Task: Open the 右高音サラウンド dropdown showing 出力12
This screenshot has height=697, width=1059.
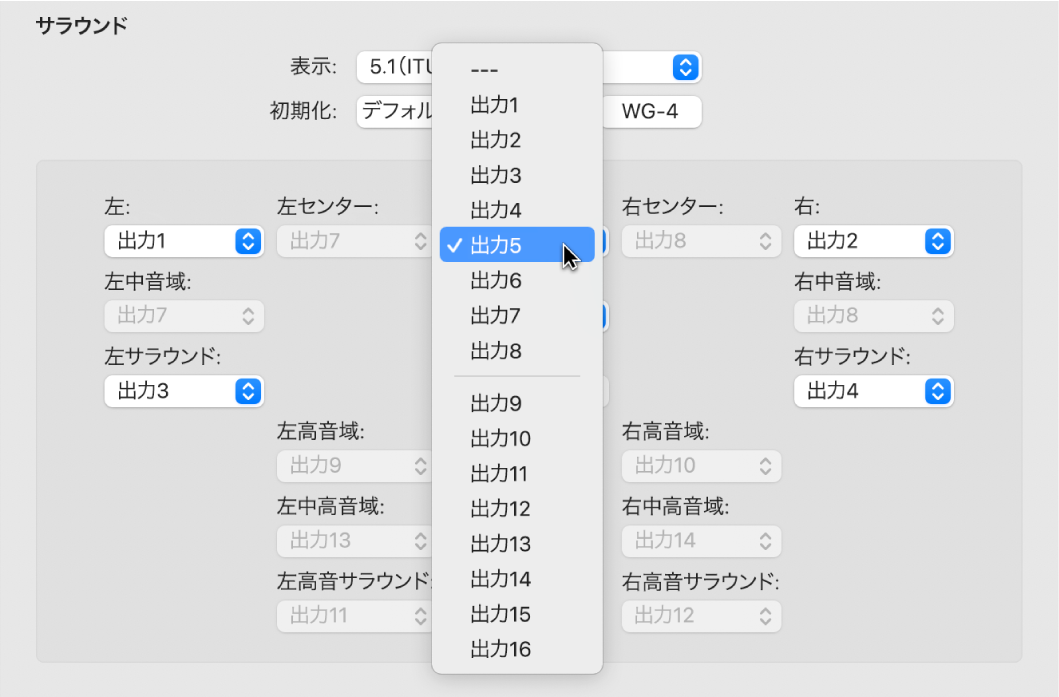Action: click(701, 616)
